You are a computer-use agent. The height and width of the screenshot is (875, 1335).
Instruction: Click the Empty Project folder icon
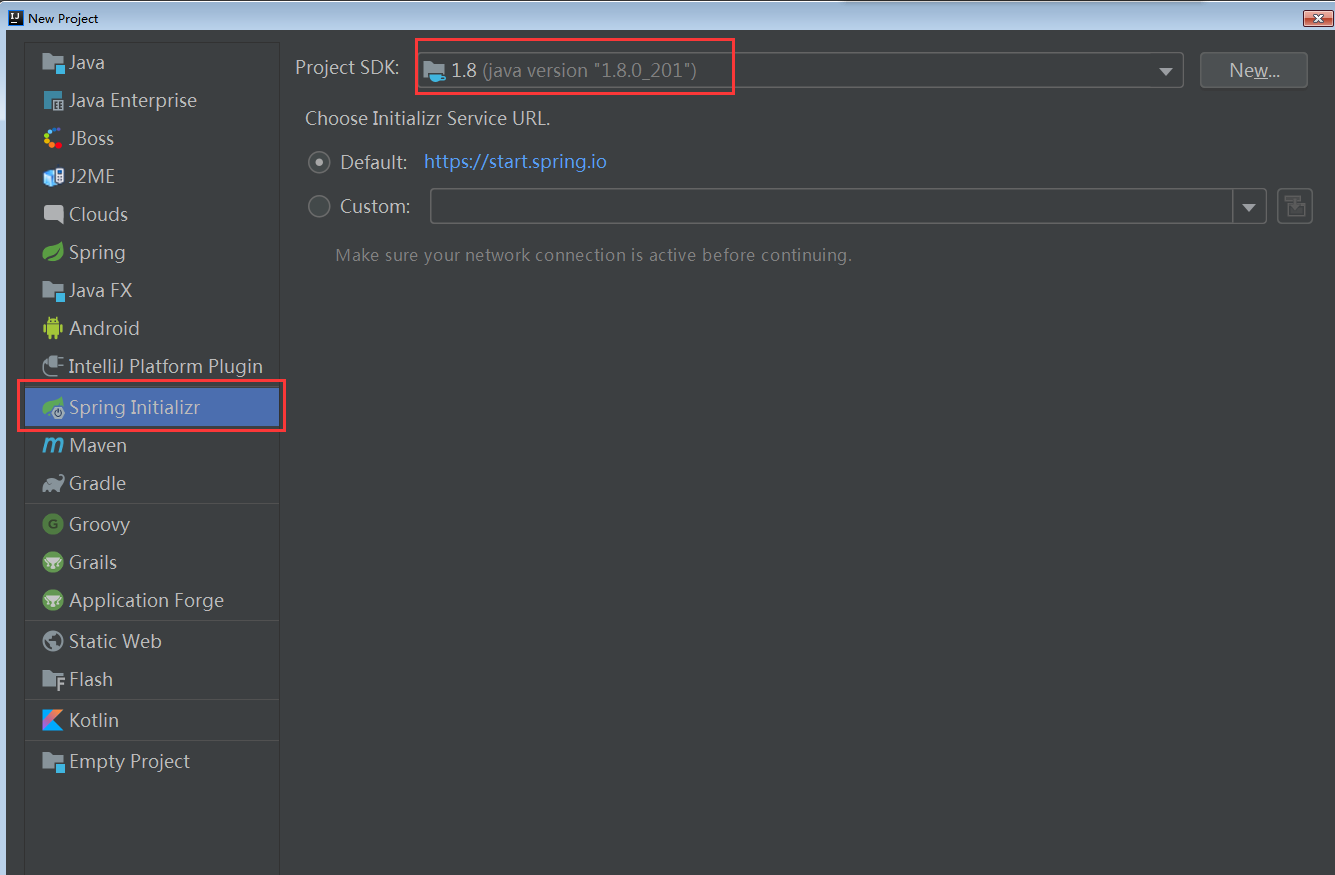pos(53,761)
